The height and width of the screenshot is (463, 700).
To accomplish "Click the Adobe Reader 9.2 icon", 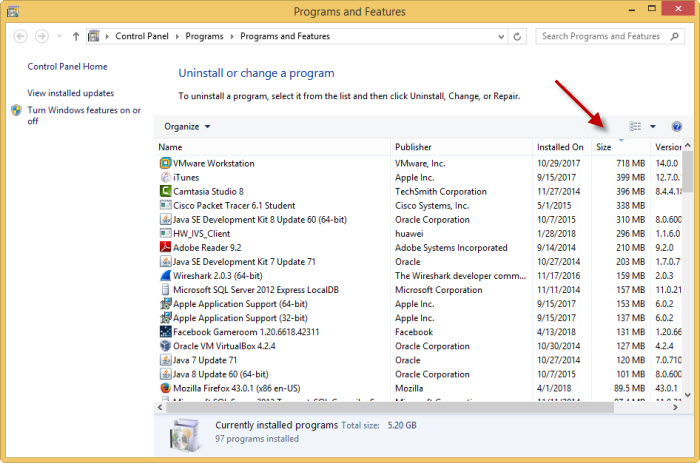I will click(165, 247).
